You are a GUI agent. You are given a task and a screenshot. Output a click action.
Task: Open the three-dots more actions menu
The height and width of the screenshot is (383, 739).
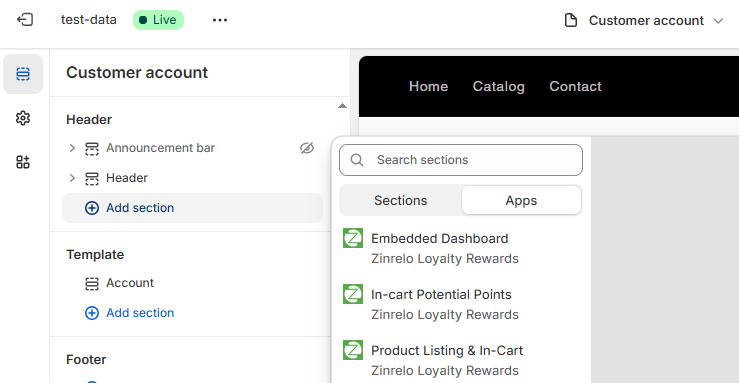(220, 20)
